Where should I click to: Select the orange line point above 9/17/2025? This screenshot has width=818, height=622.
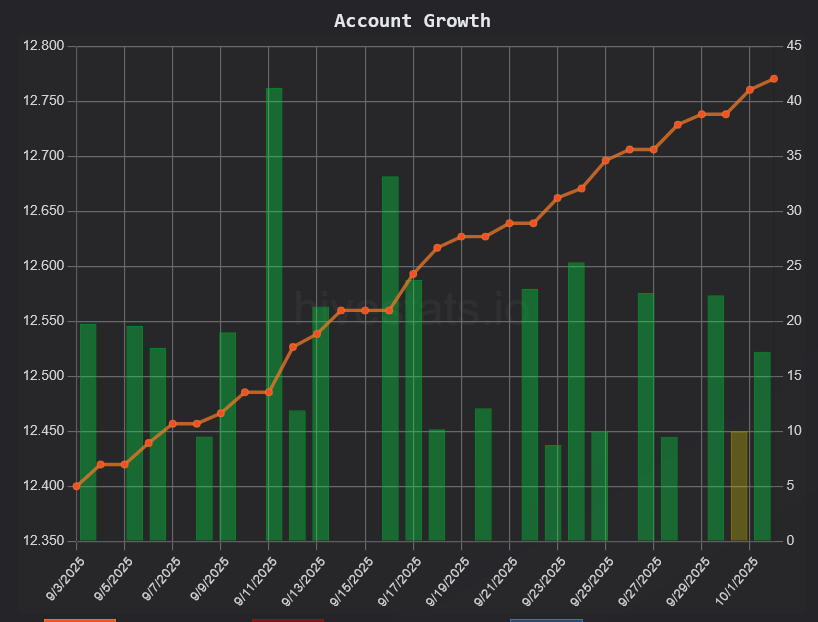[413, 274]
